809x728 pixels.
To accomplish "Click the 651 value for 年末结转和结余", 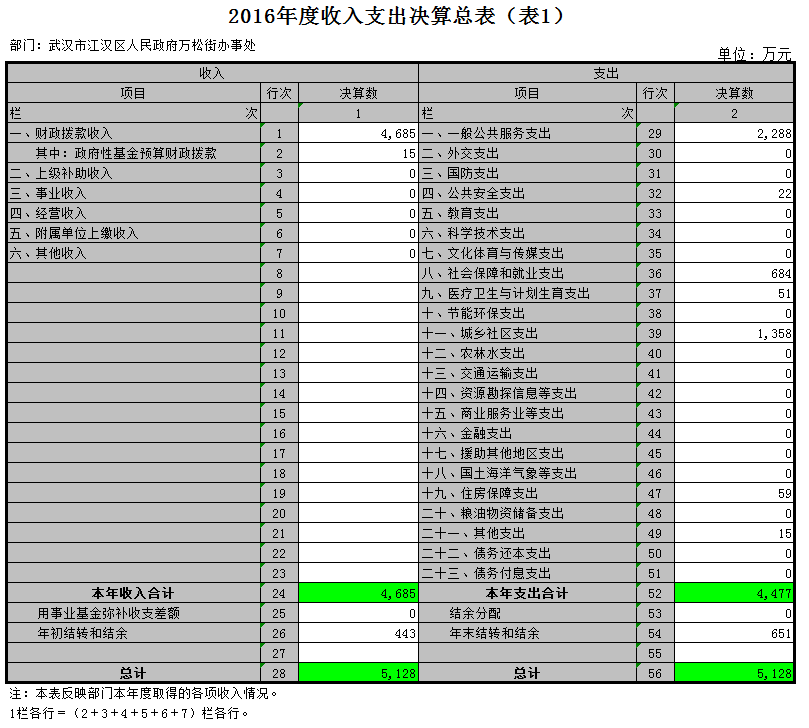I will click(x=734, y=633).
